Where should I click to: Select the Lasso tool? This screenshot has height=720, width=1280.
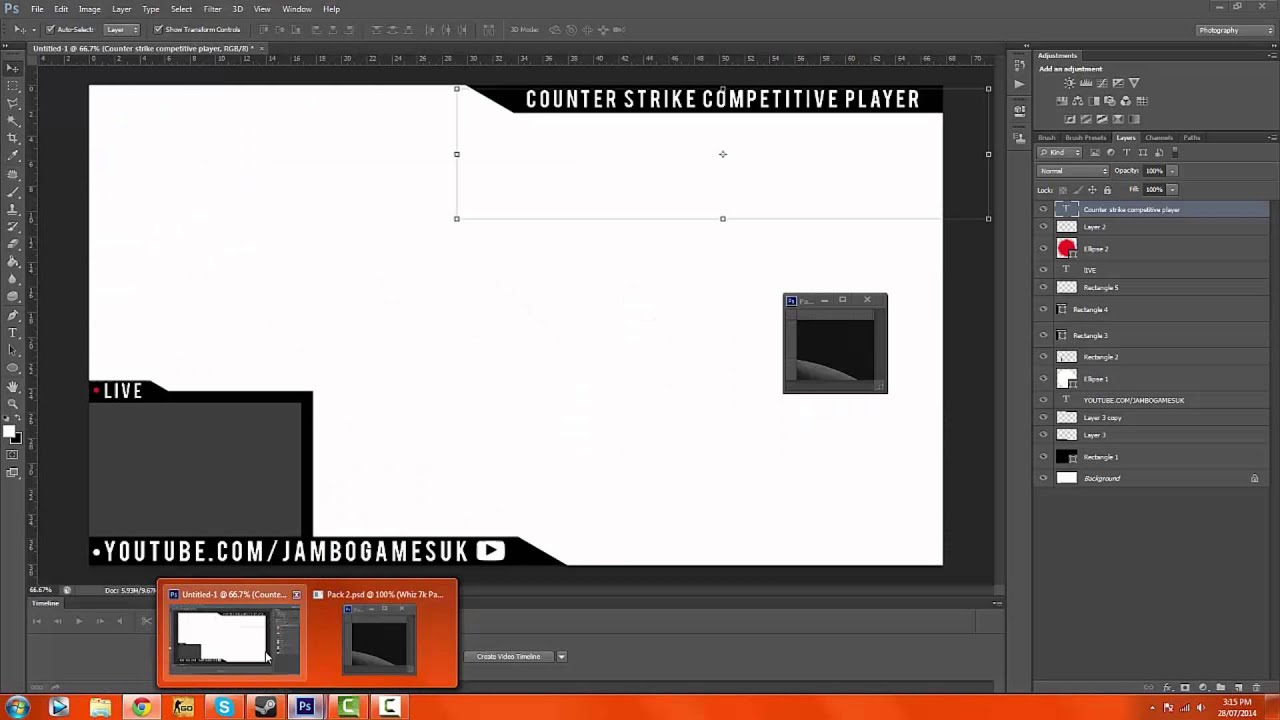(x=12, y=103)
